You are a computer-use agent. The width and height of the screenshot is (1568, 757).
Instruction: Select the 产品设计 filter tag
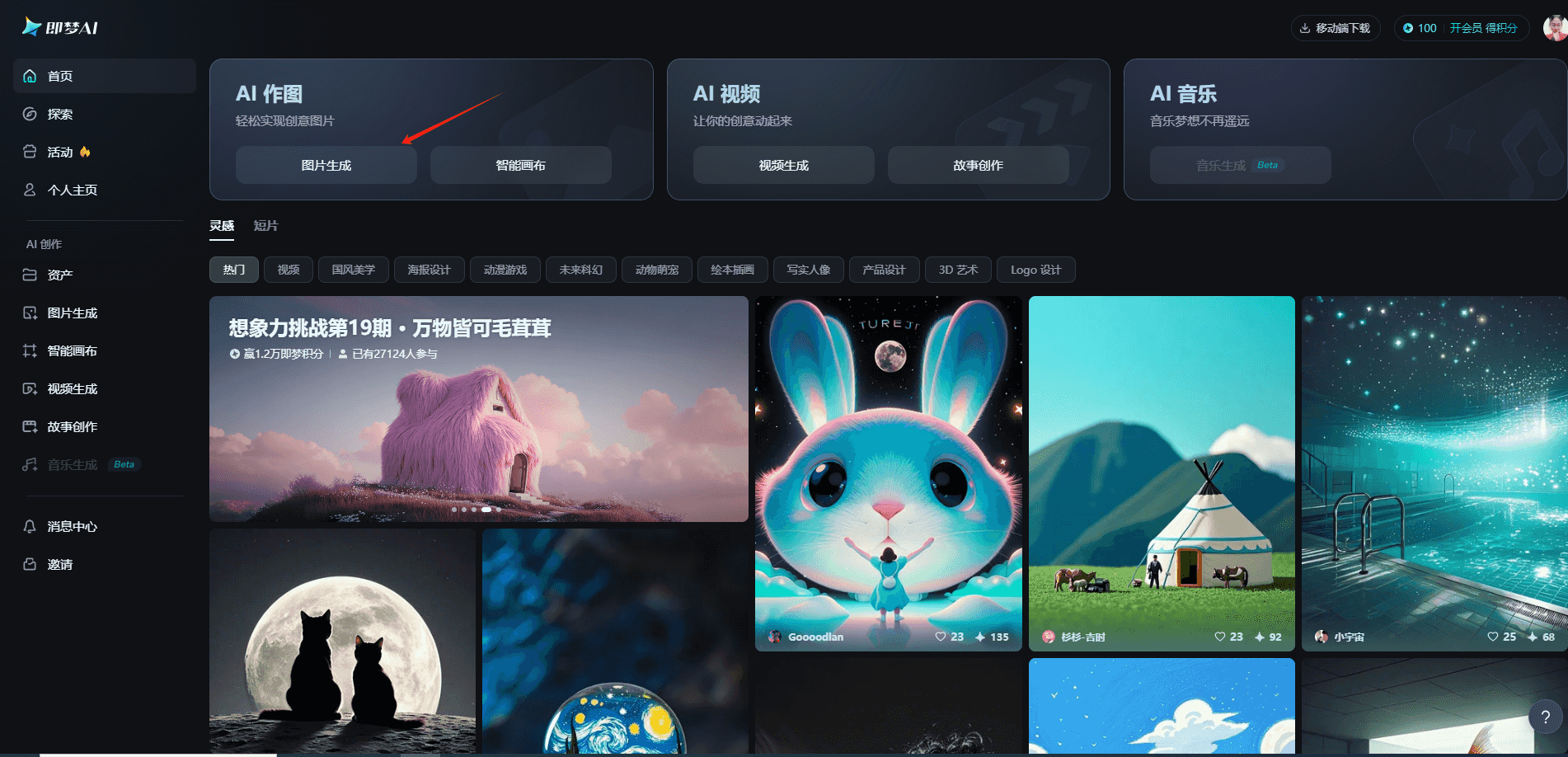(885, 270)
